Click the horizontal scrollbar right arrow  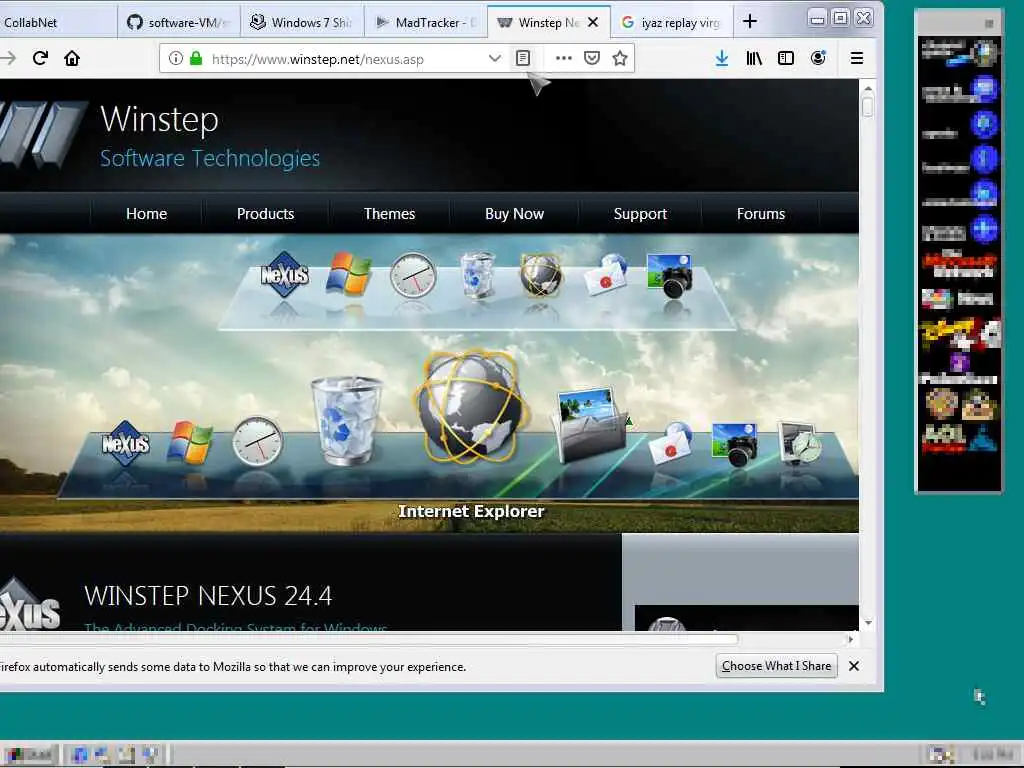click(850, 639)
